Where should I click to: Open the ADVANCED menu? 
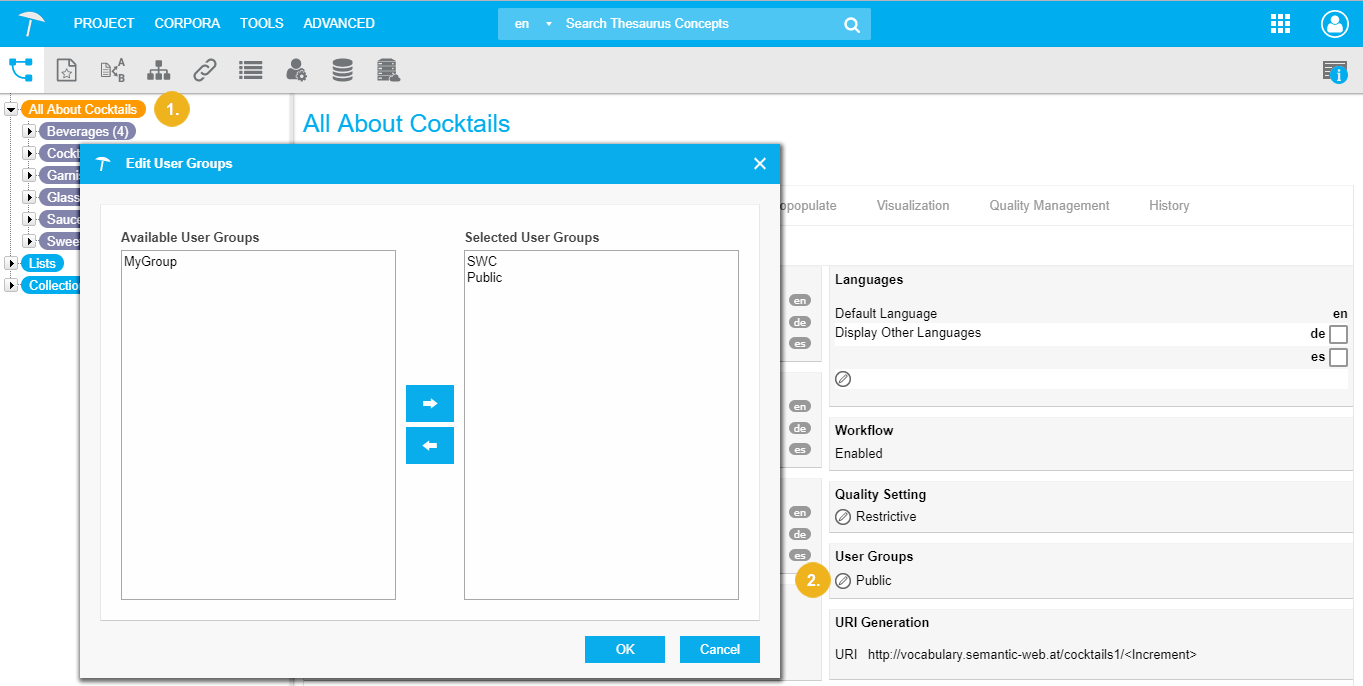pyautogui.click(x=339, y=23)
